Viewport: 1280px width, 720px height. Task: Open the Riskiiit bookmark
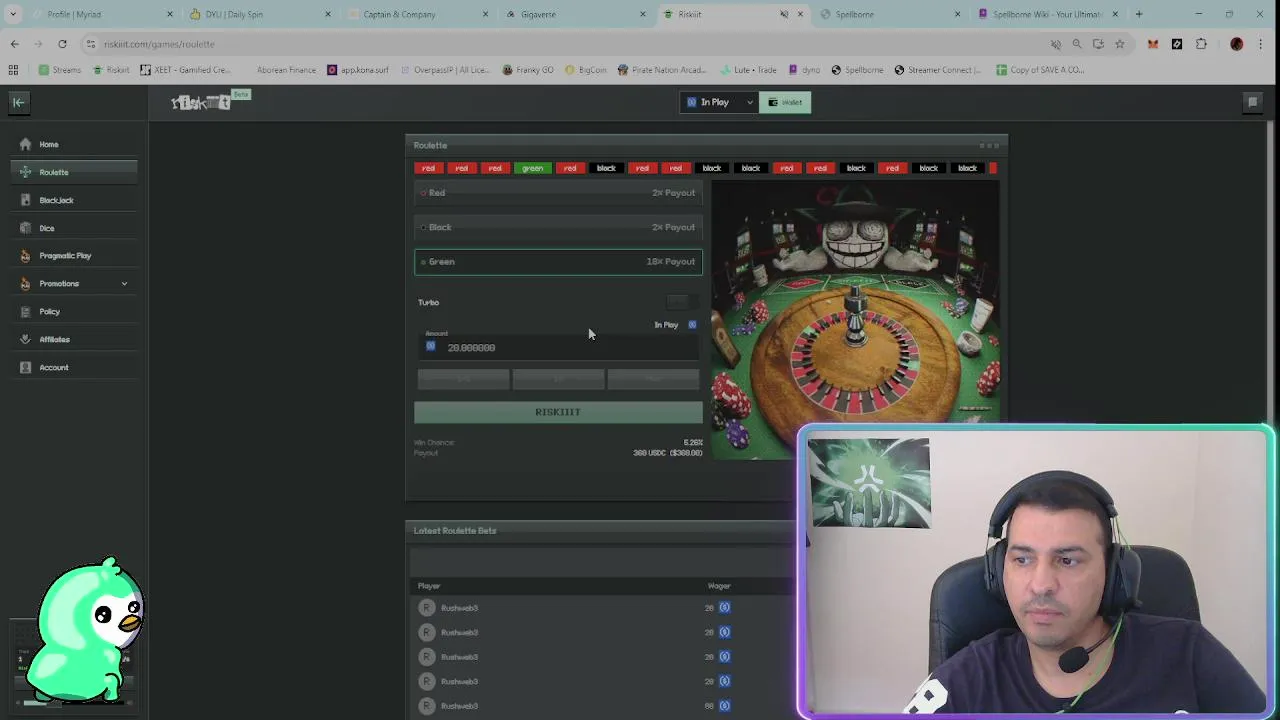coord(111,70)
